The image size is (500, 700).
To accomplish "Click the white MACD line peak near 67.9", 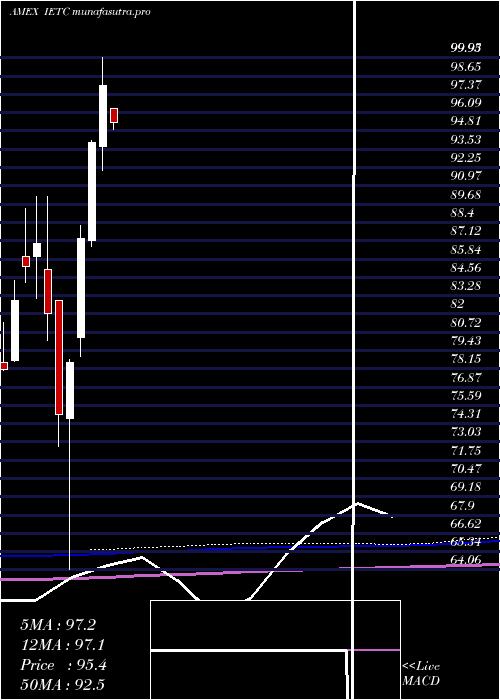I will pyautogui.click(x=357, y=504).
